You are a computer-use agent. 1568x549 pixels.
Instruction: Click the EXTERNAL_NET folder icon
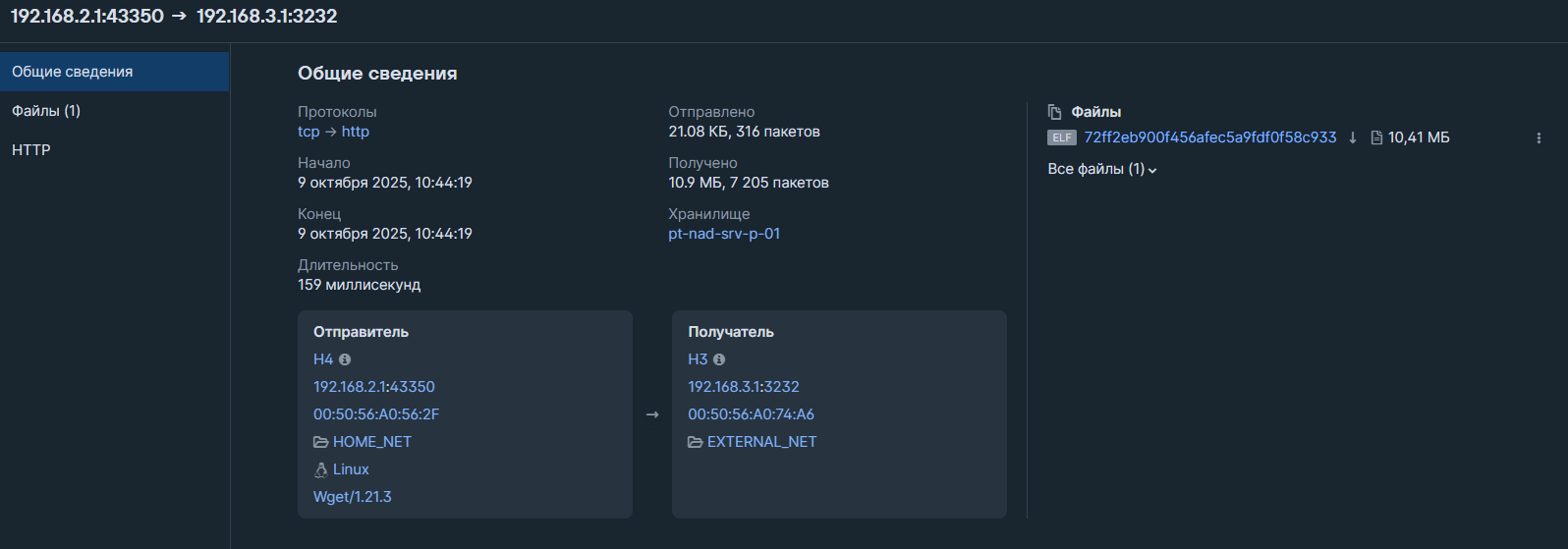(x=695, y=442)
